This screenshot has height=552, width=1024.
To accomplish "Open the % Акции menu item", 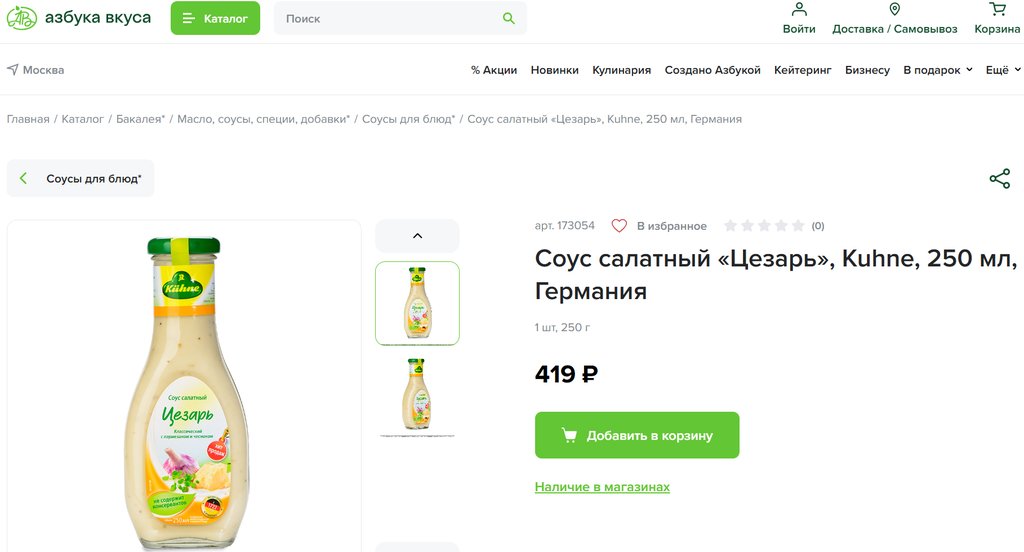I will point(494,70).
